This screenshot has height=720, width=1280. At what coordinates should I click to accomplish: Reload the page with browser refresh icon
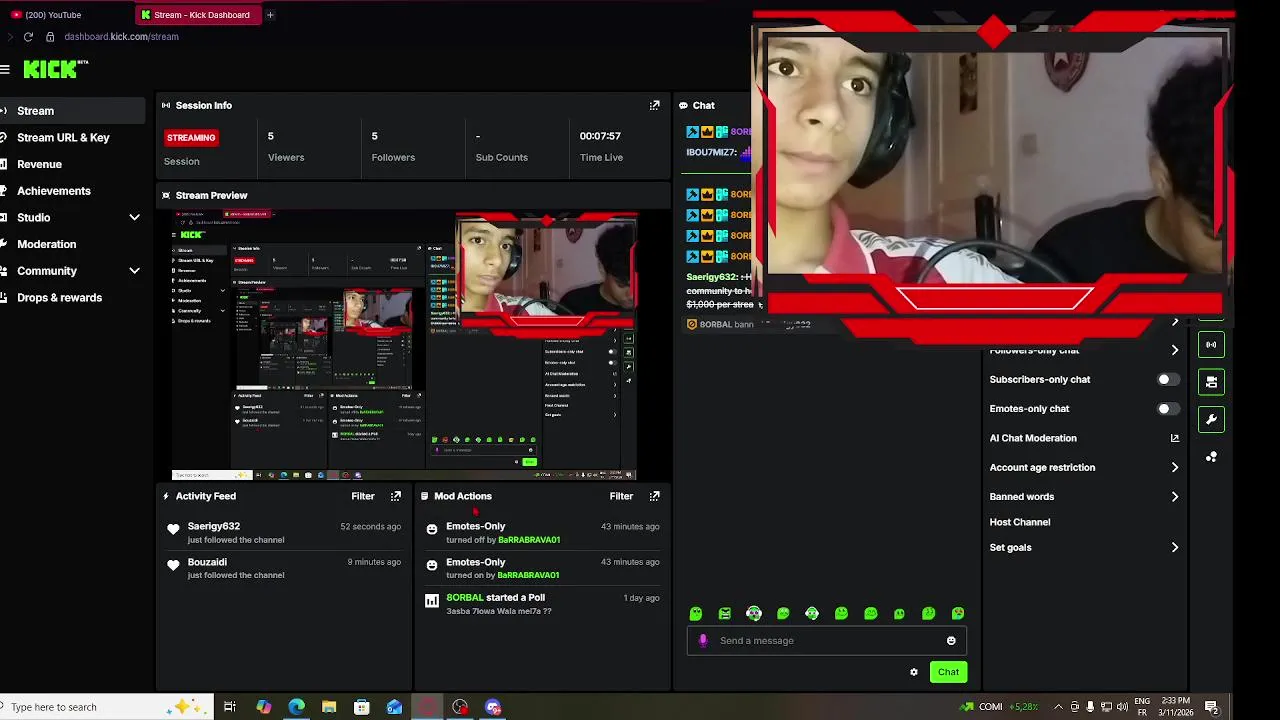click(28, 37)
